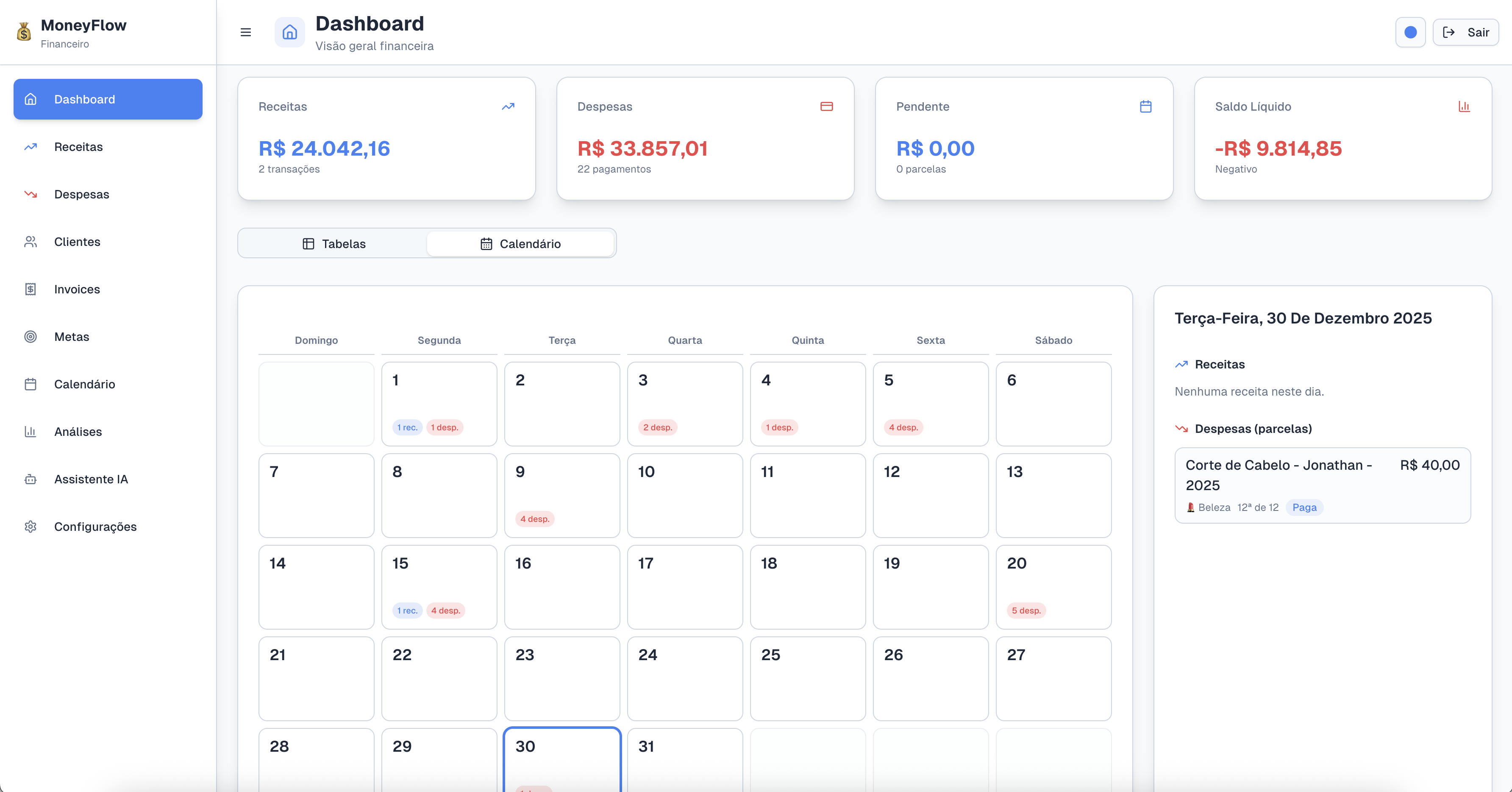This screenshot has width=1512, height=792.
Task: Click the Paga status badge
Action: [x=1304, y=507]
